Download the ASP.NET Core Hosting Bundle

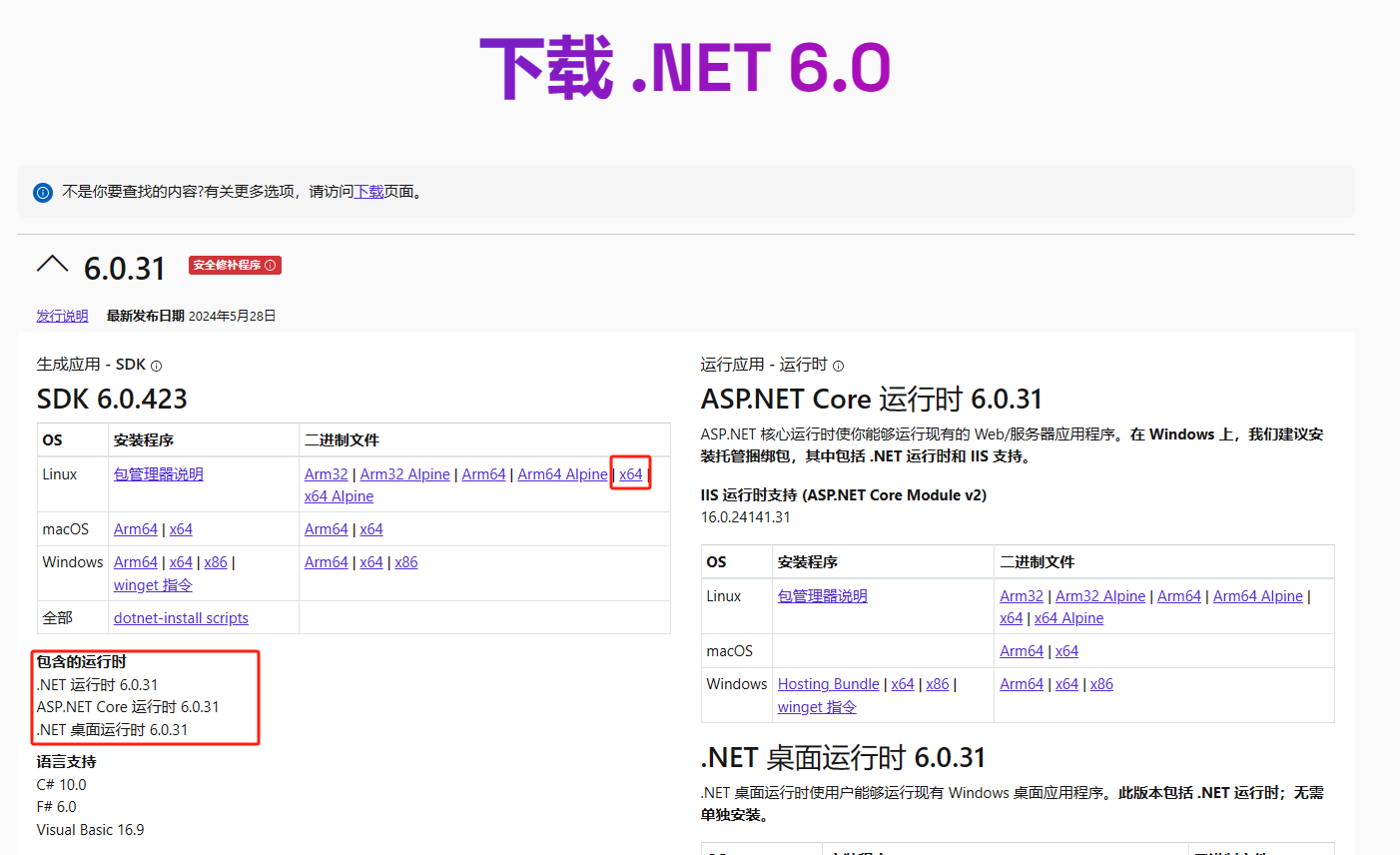tap(829, 684)
